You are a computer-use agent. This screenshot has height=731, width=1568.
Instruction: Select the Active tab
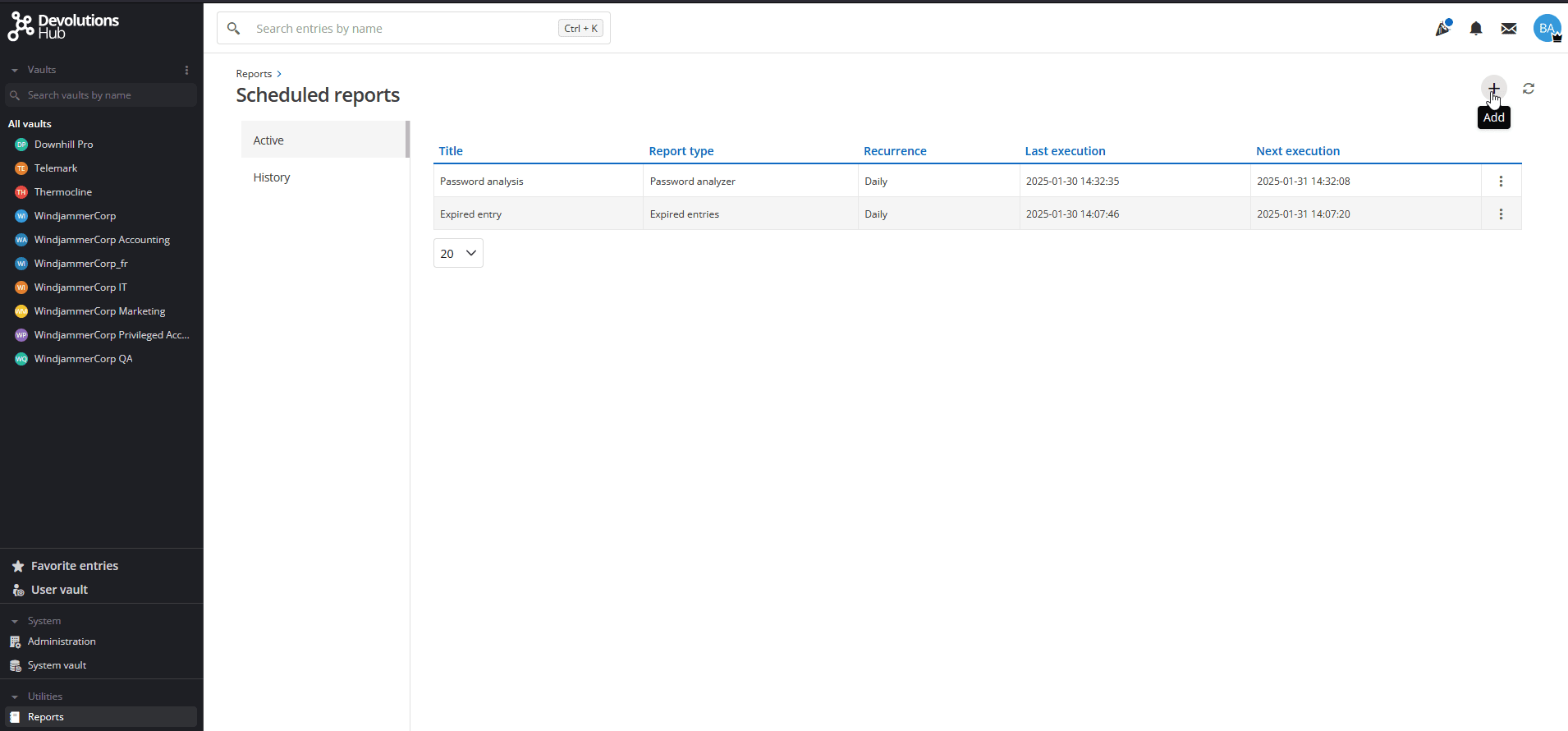[x=268, y=140]
